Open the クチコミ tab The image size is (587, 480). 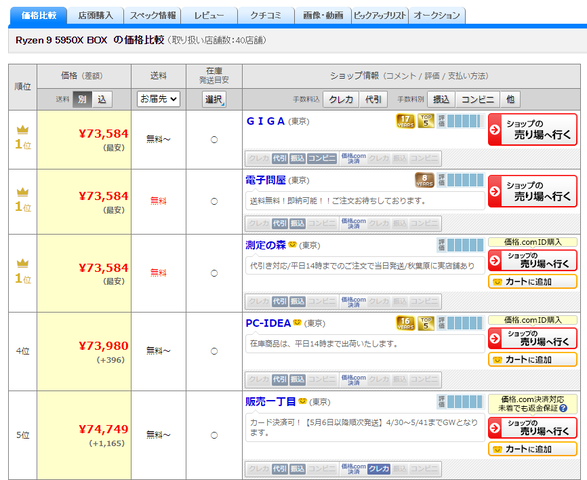click(266, 16)
